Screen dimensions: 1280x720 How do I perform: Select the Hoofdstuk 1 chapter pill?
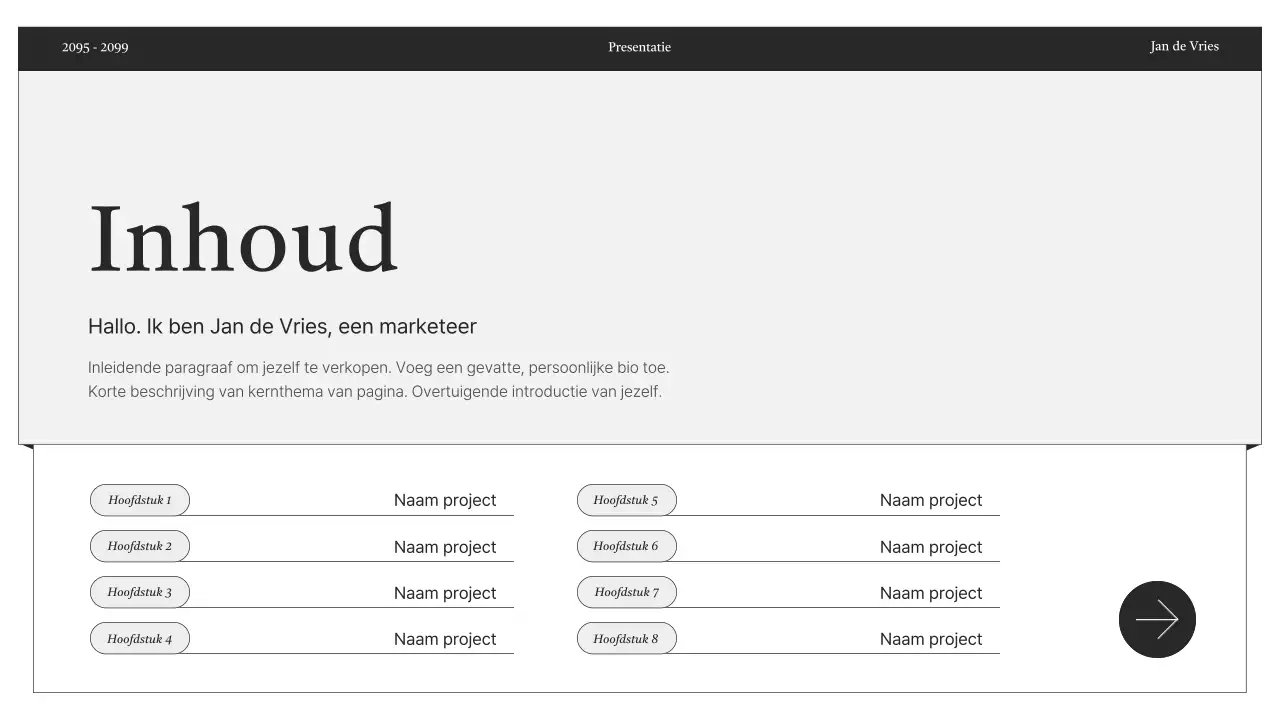(139, 500)
